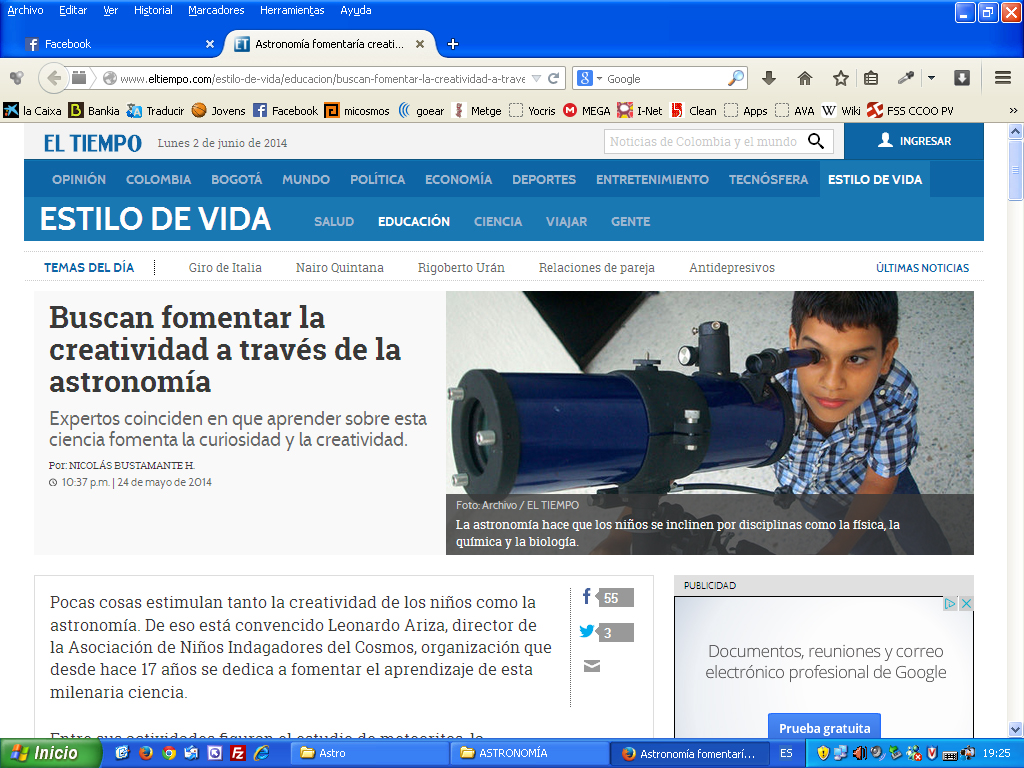
Task: Click the Prueba gratuita ad button
Action: pos(824,728)
